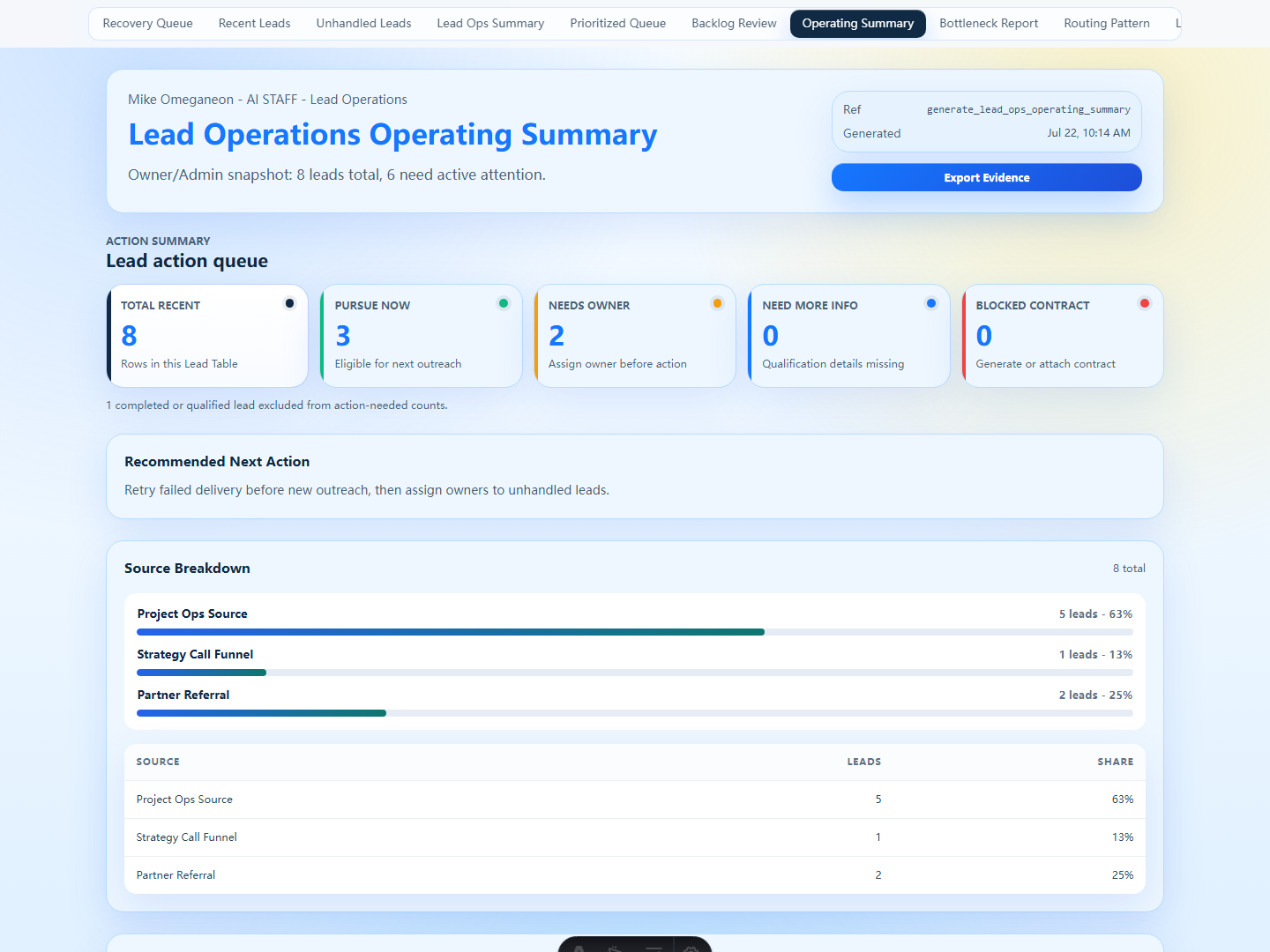Viewport: 1270px width, 952px height.
Task: Open the Backlog Review tab
Action: (x=734, y=24)
